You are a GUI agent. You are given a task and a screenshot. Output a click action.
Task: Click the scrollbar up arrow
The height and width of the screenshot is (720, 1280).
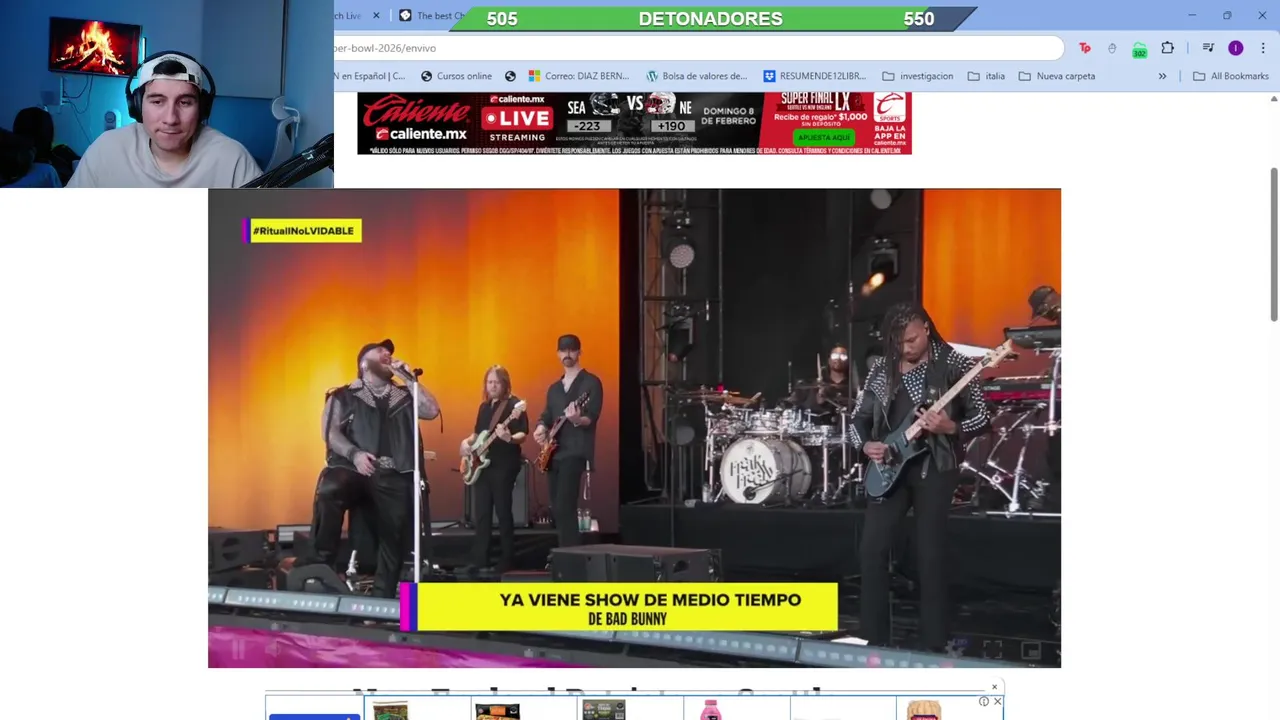1274,99
